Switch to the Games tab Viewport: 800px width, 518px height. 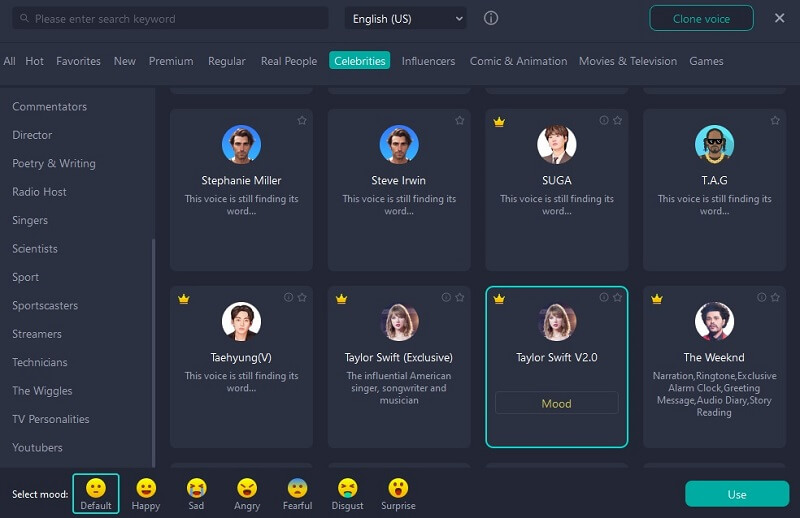pyautogui.click(x=706, y=61)
